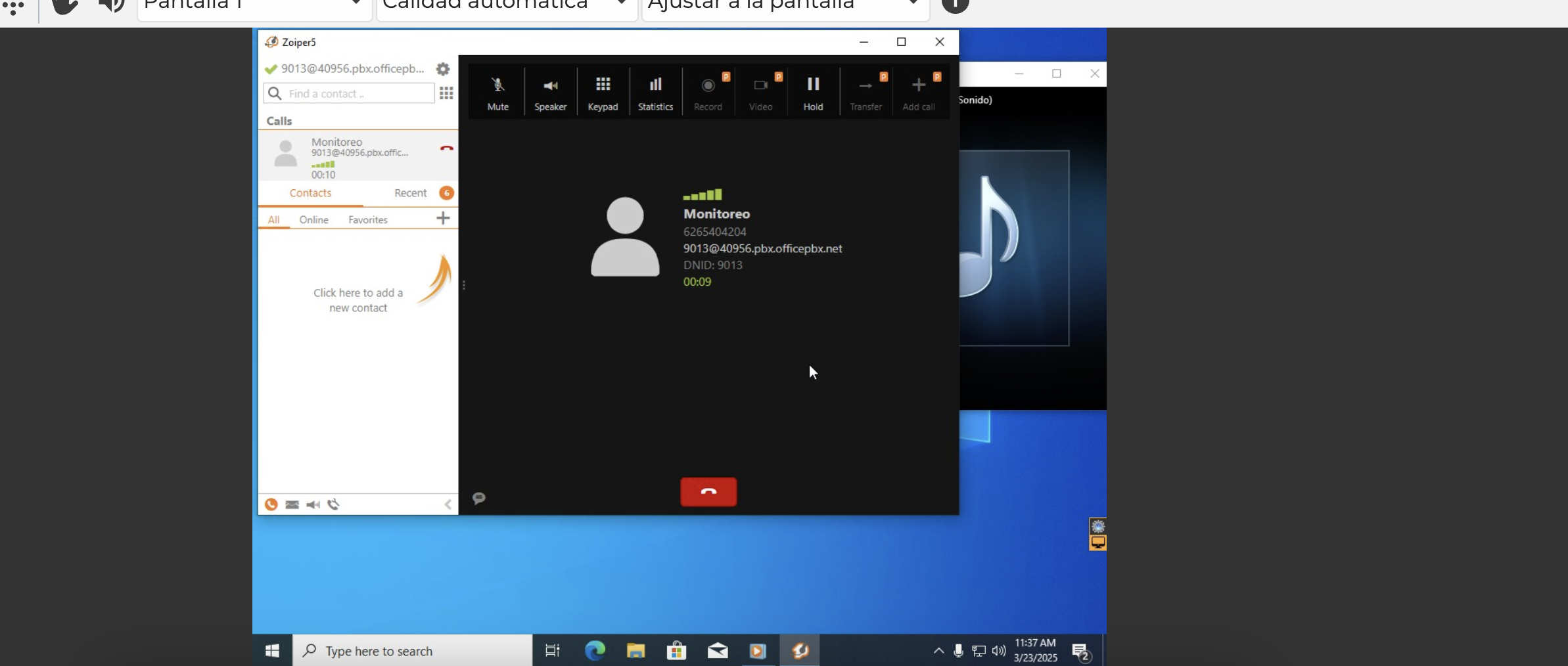The height and width of the screenshot is (666, 1568).
Task: Show hidden system tray icons
Action: point(938,651)
